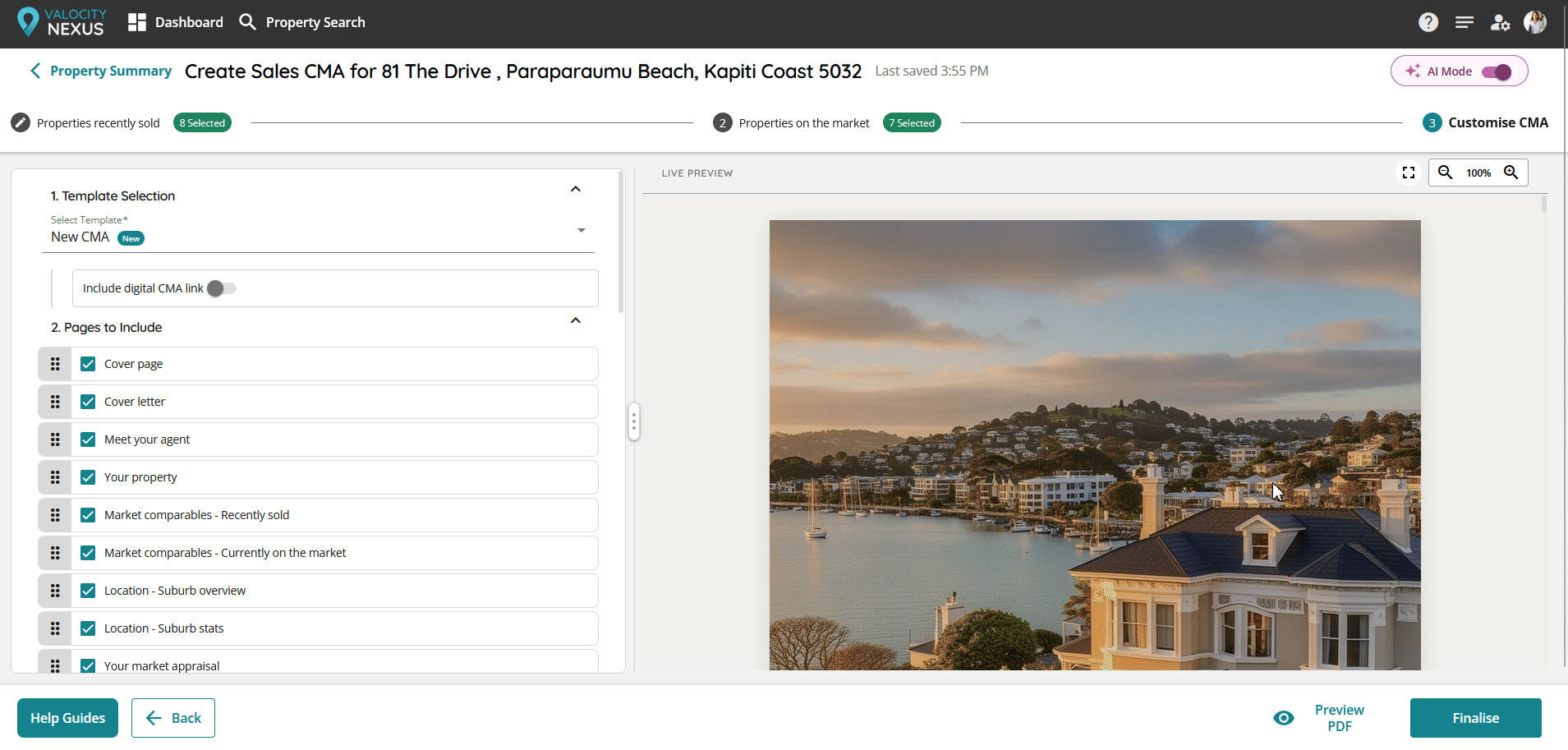Click the AI Mode sparkle icon
Screen dimensions: 1568x750
click(1413, 71)
